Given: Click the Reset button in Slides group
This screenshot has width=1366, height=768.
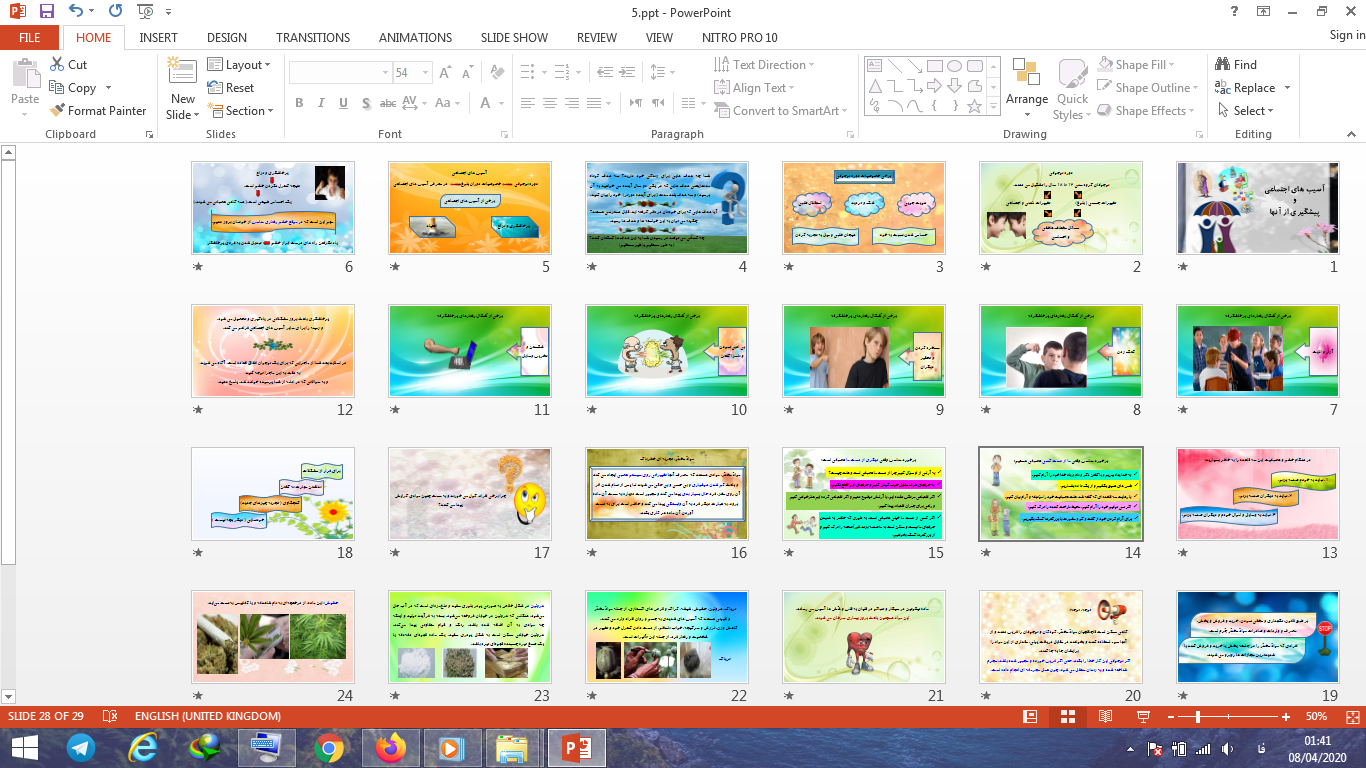Looking at the screenshot, I should click(x=232, y=88).
